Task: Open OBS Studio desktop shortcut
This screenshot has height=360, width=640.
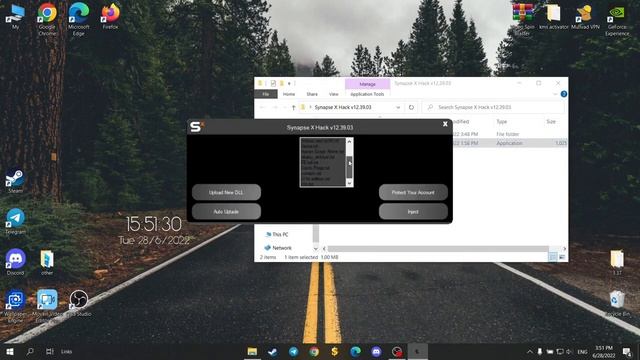Action: (x=79, y=303)
